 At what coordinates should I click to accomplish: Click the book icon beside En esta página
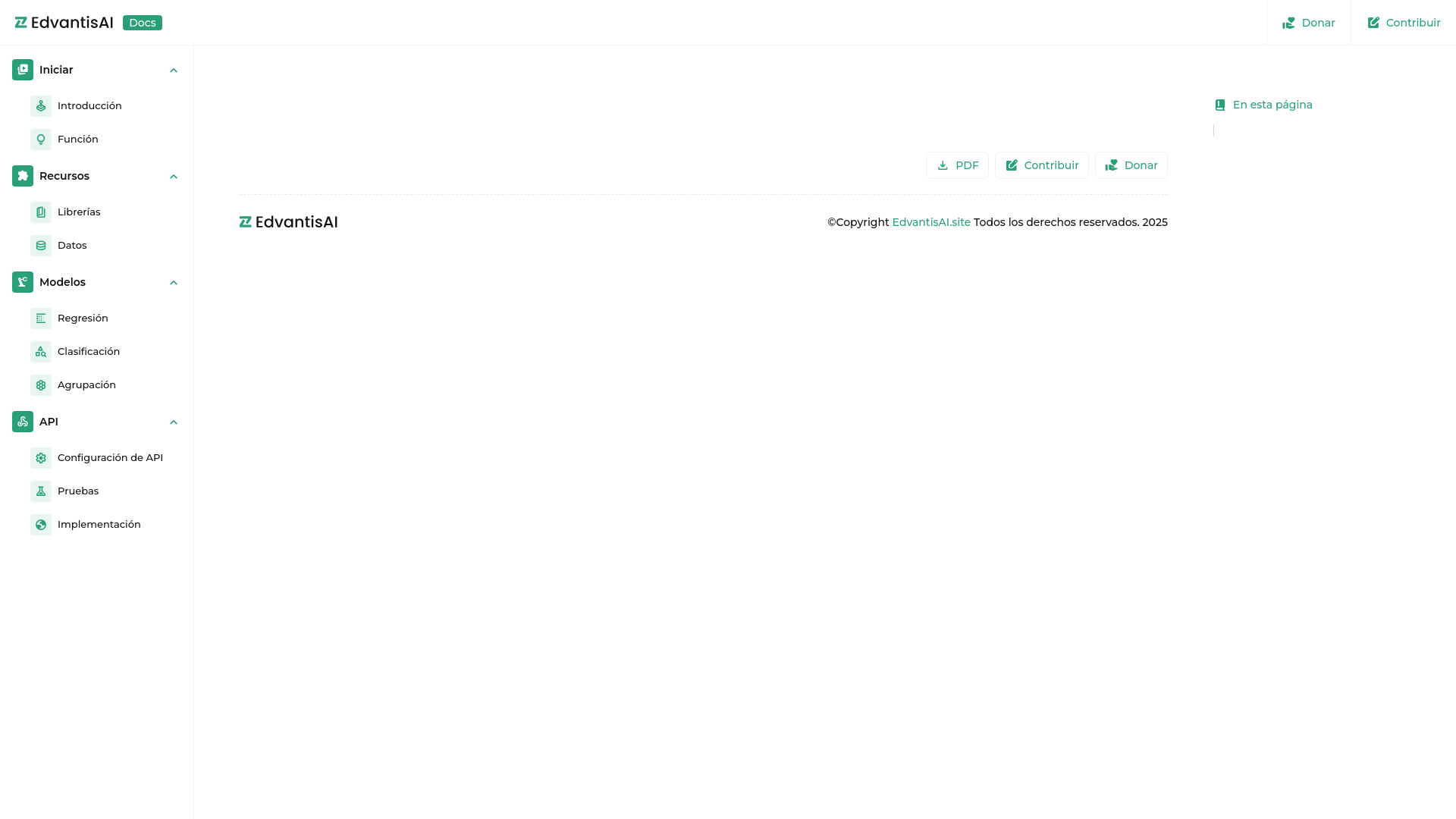click(1220, 105)
